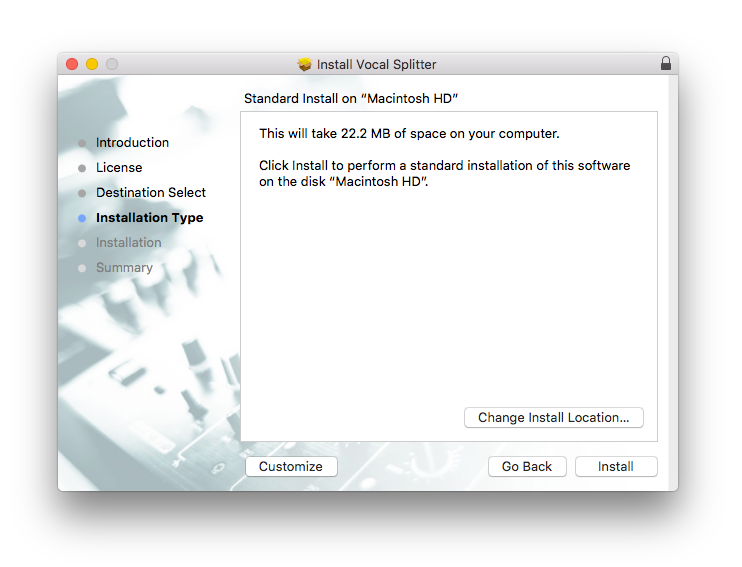Click Change Install Location button
The height and width of the screenshot is (567, 742).
coord(553,417)
